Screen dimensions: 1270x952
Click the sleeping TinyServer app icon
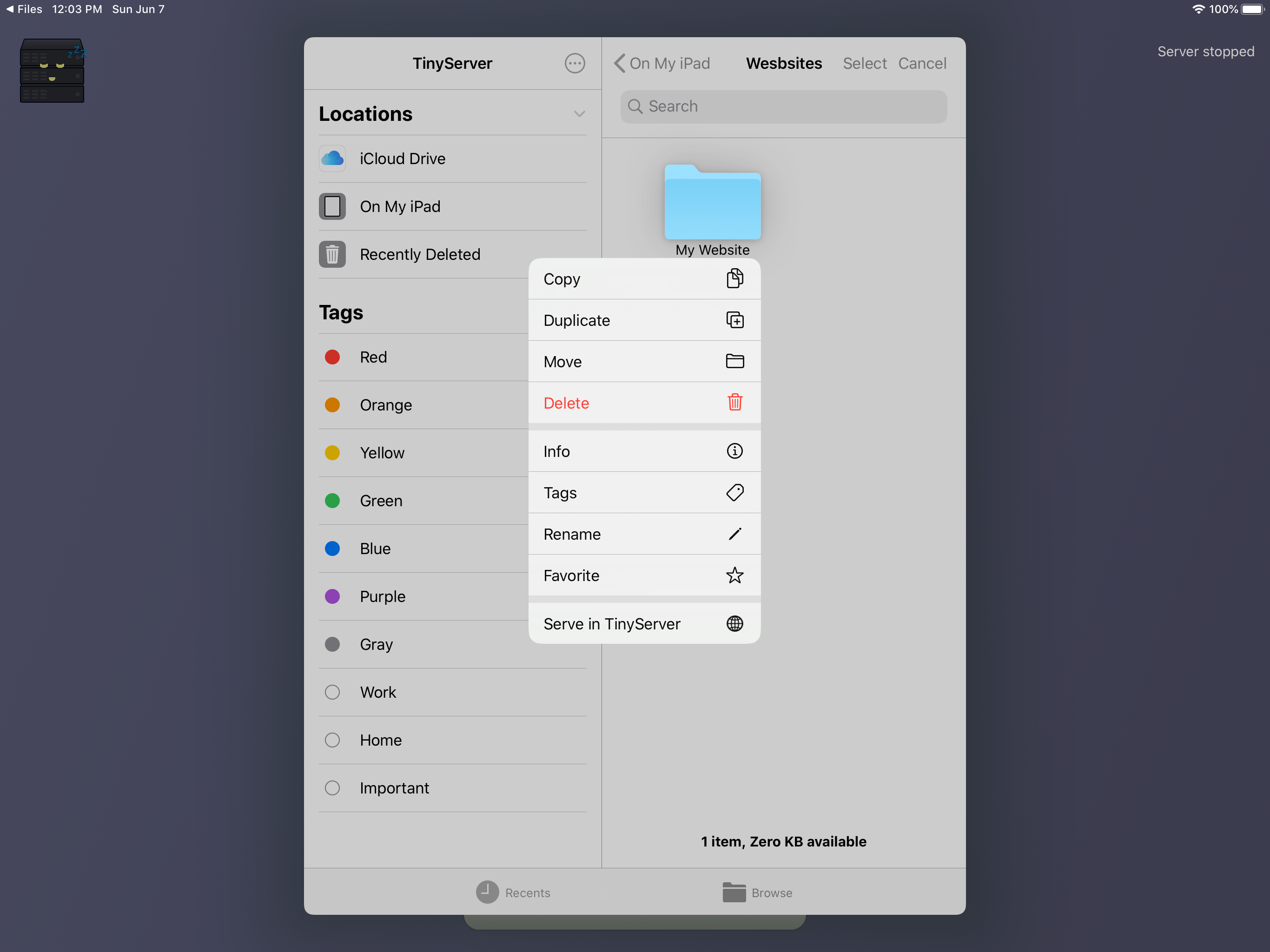52,71
